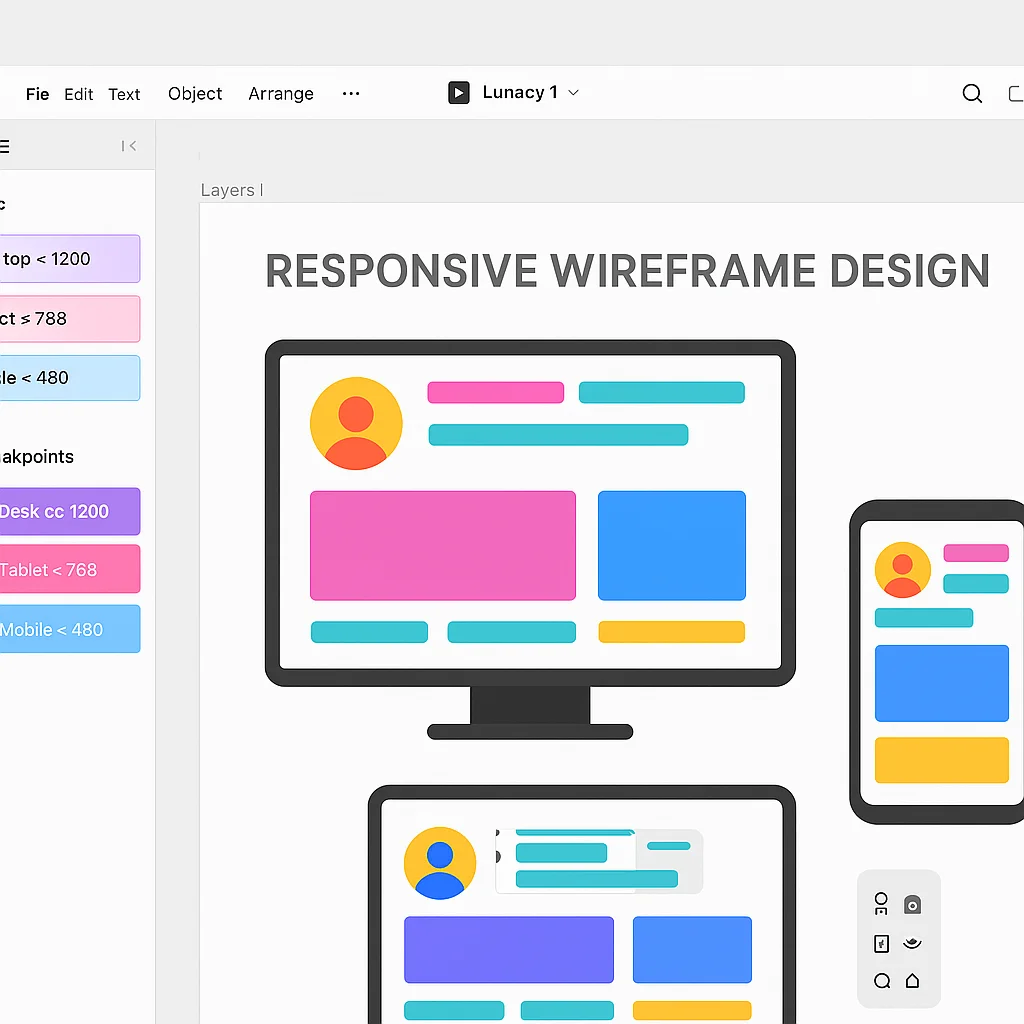Select the camera icon in the icon sheet

(911, 903)
